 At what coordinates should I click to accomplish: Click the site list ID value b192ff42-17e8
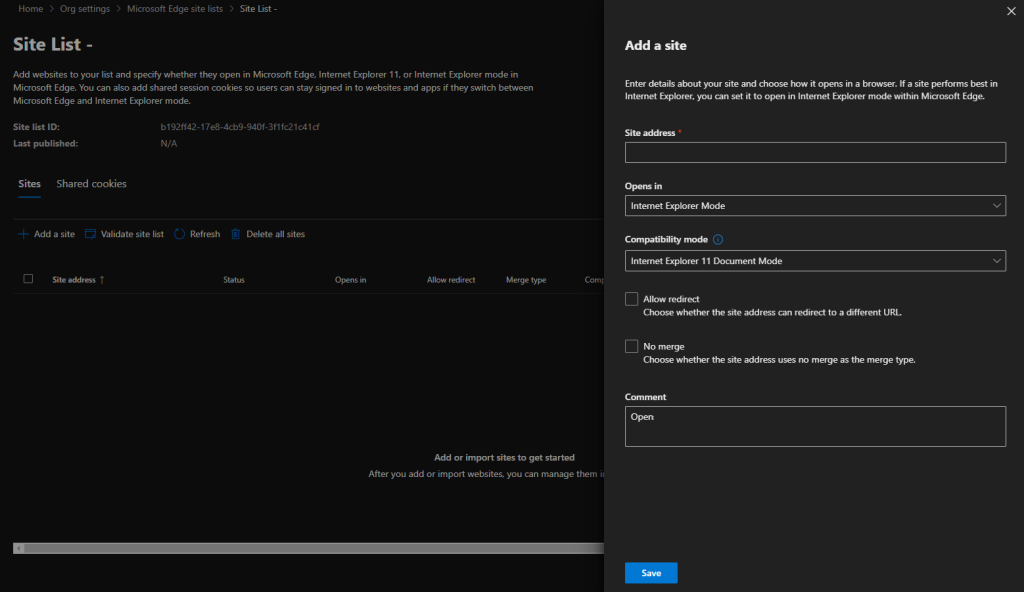pos(240,127)
